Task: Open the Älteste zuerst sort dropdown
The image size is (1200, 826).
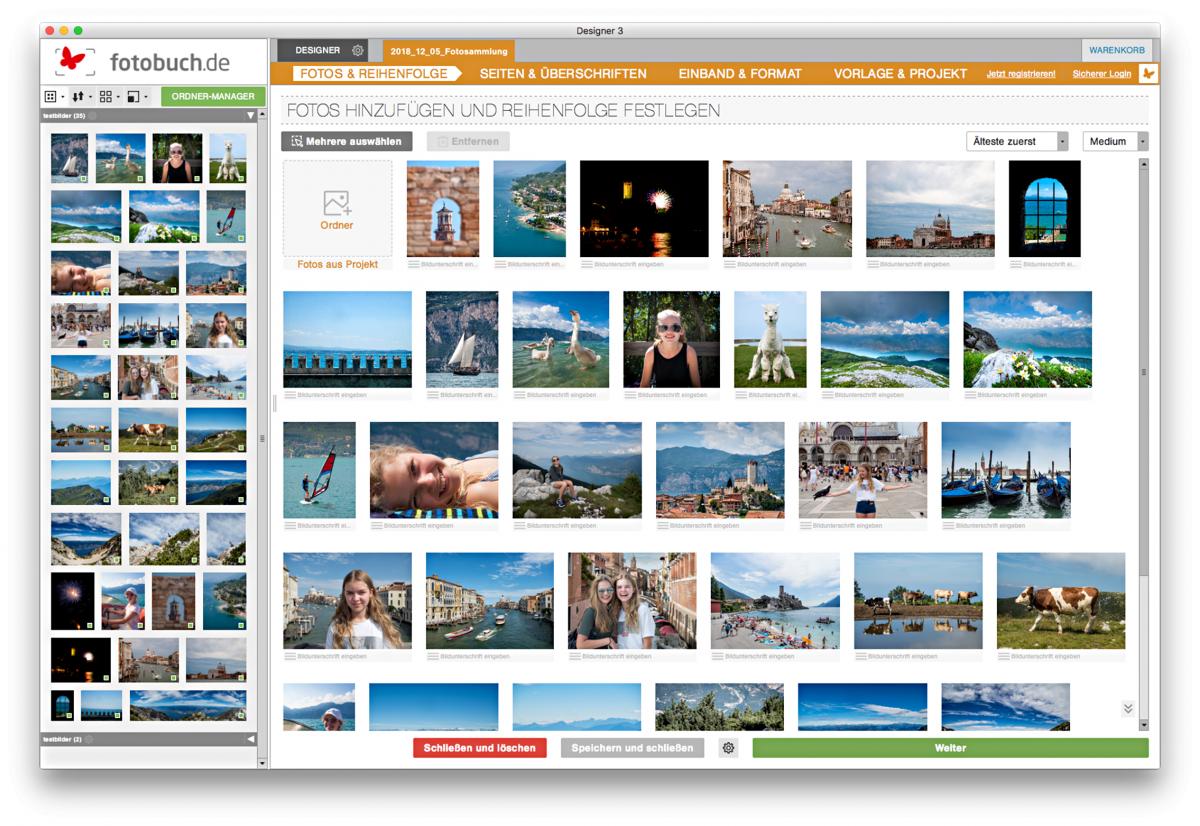Action: tap(1017, 142)
